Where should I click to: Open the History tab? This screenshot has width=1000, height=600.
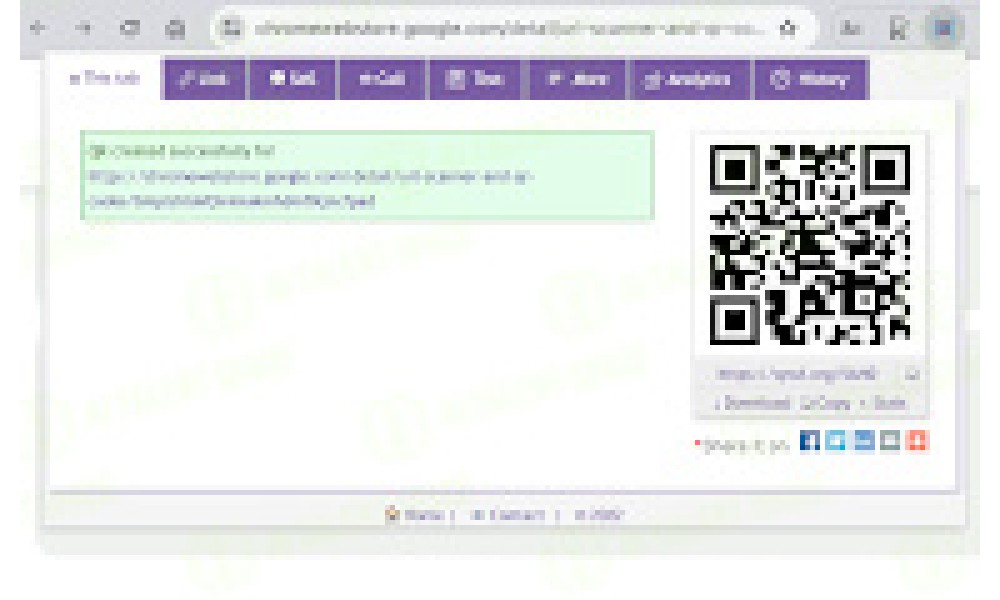pos(811,79)
